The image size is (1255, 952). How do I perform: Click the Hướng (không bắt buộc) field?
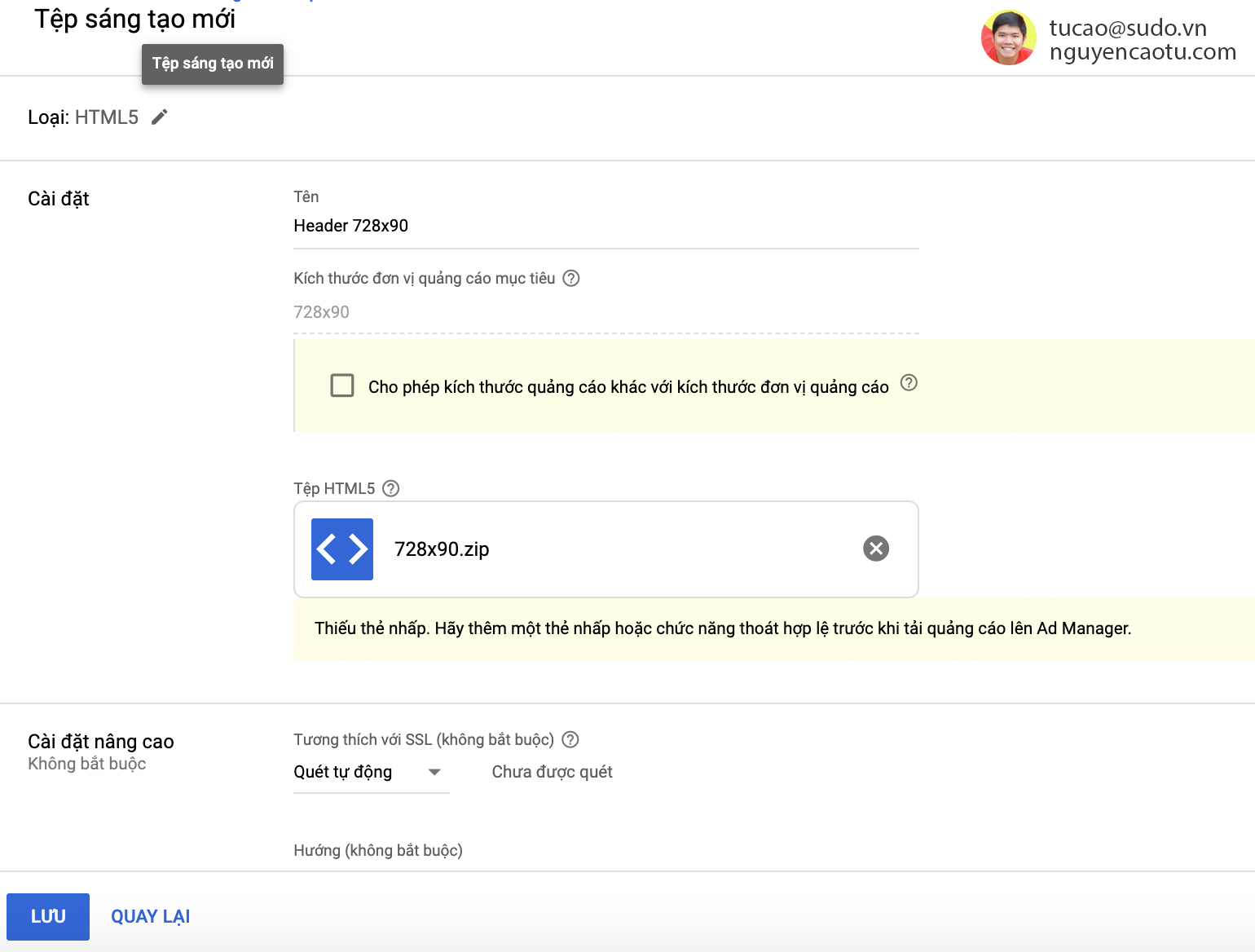pos(376,850)
